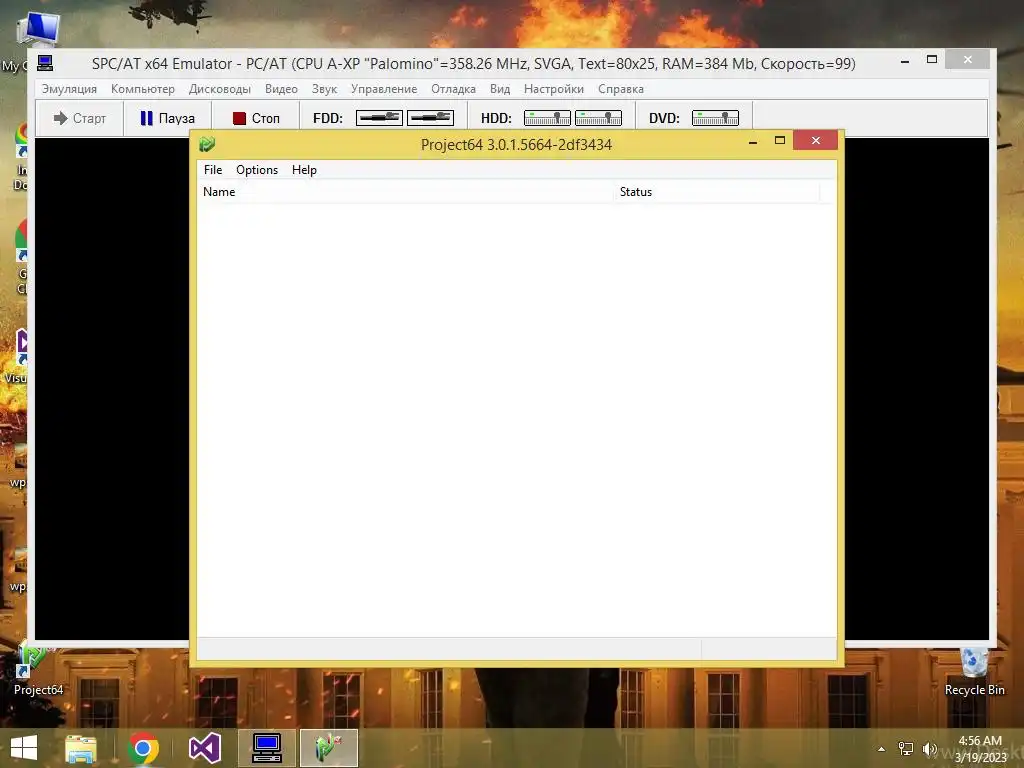Launch Google Chrome from the taskbar
1024x768 pixels.
click(x=143, y=748)
